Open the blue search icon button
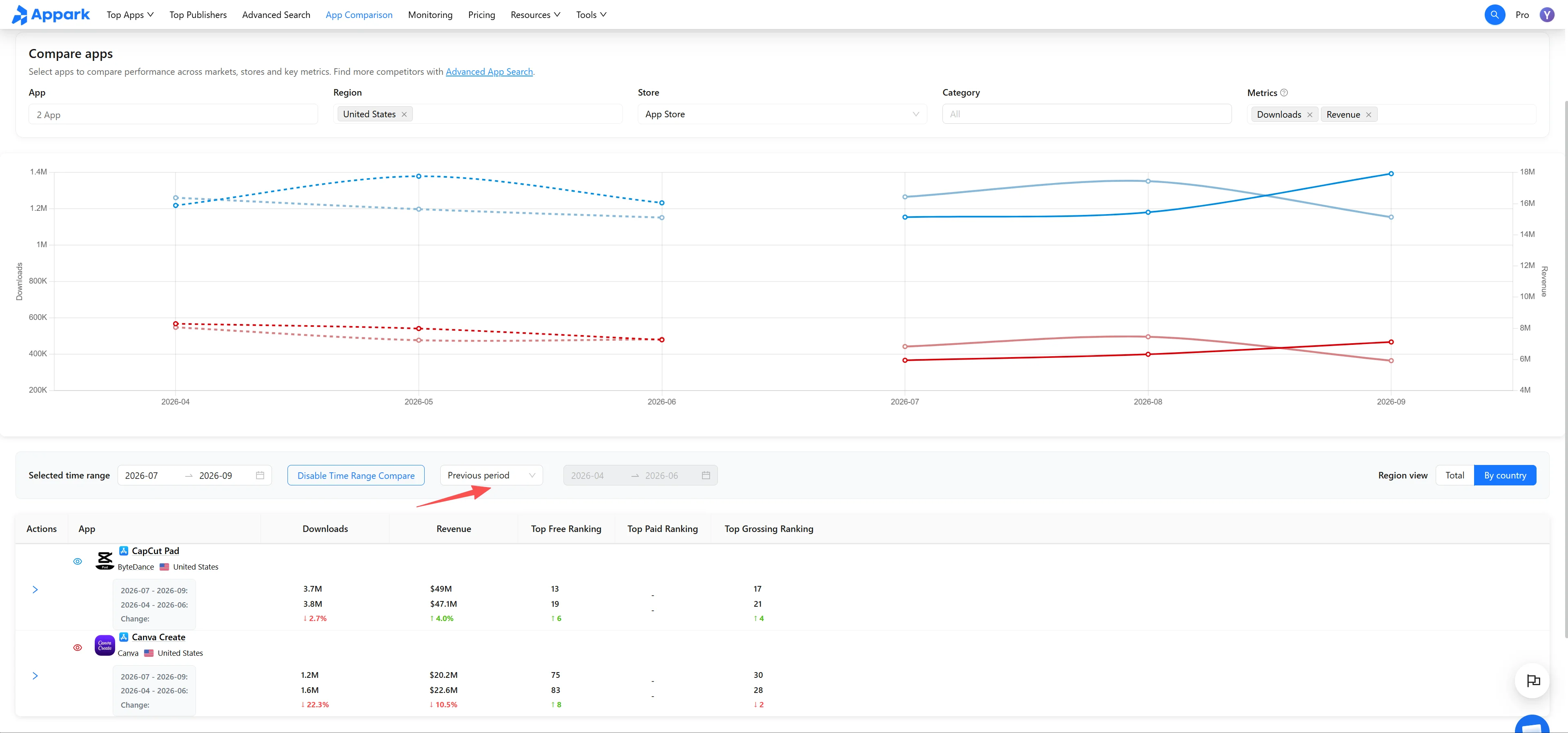 click(x=1494, y=15)
